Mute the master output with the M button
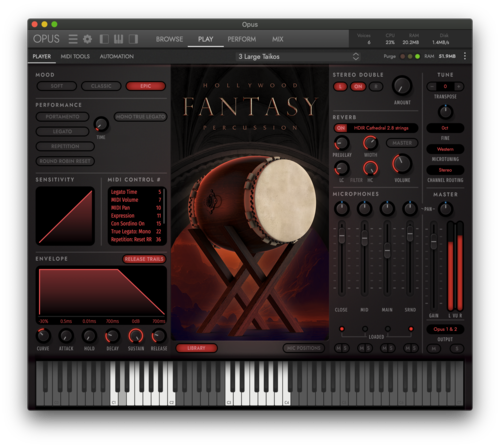The height and width of the screenshot is (447, 500). 434,349
